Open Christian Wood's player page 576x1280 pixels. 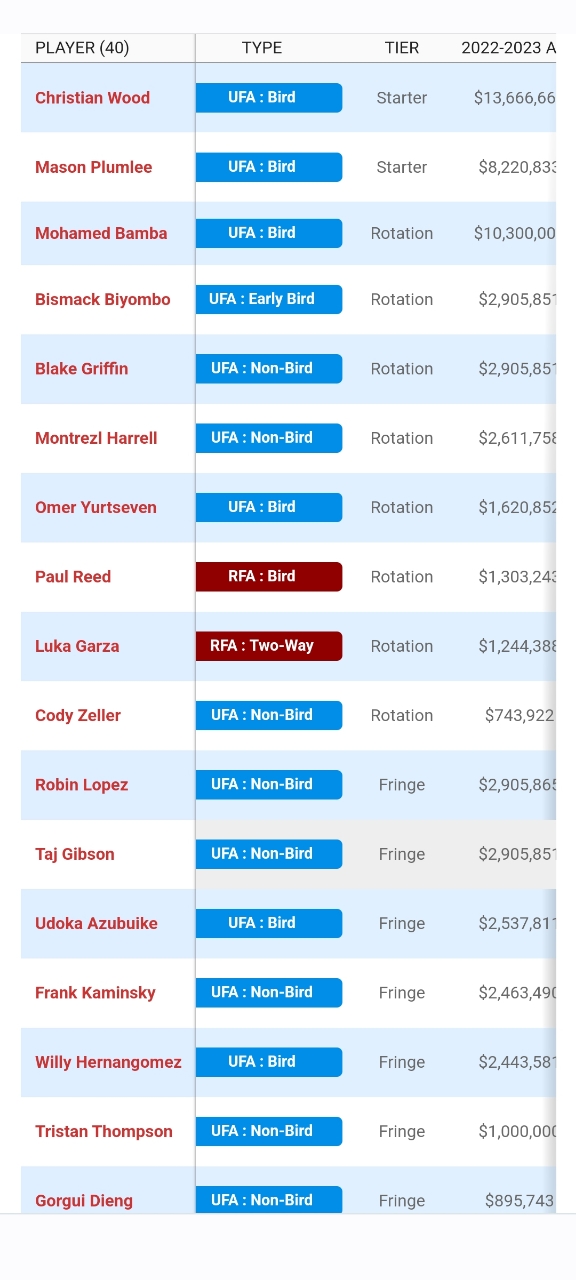92,98
